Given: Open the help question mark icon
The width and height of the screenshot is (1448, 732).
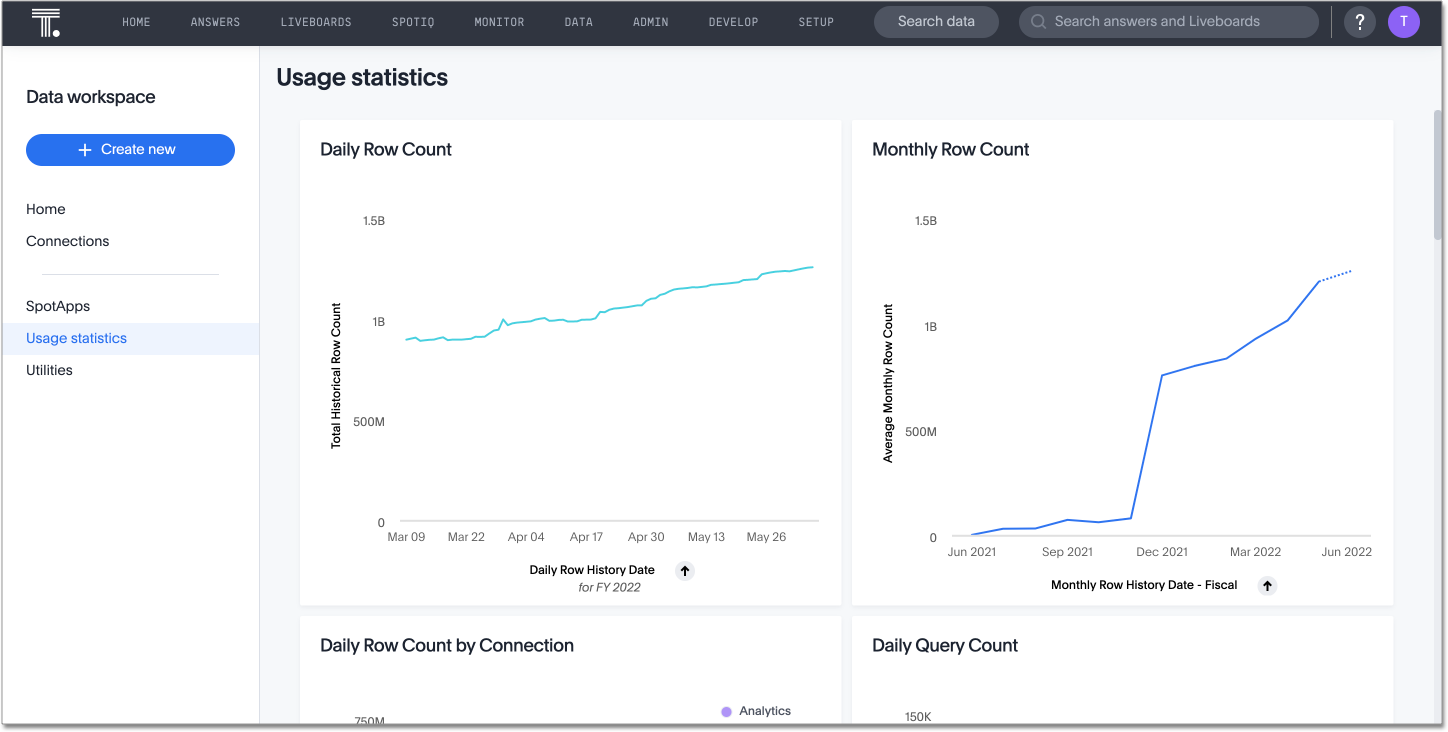Looking at the screenshot, I should (1359, 21).
